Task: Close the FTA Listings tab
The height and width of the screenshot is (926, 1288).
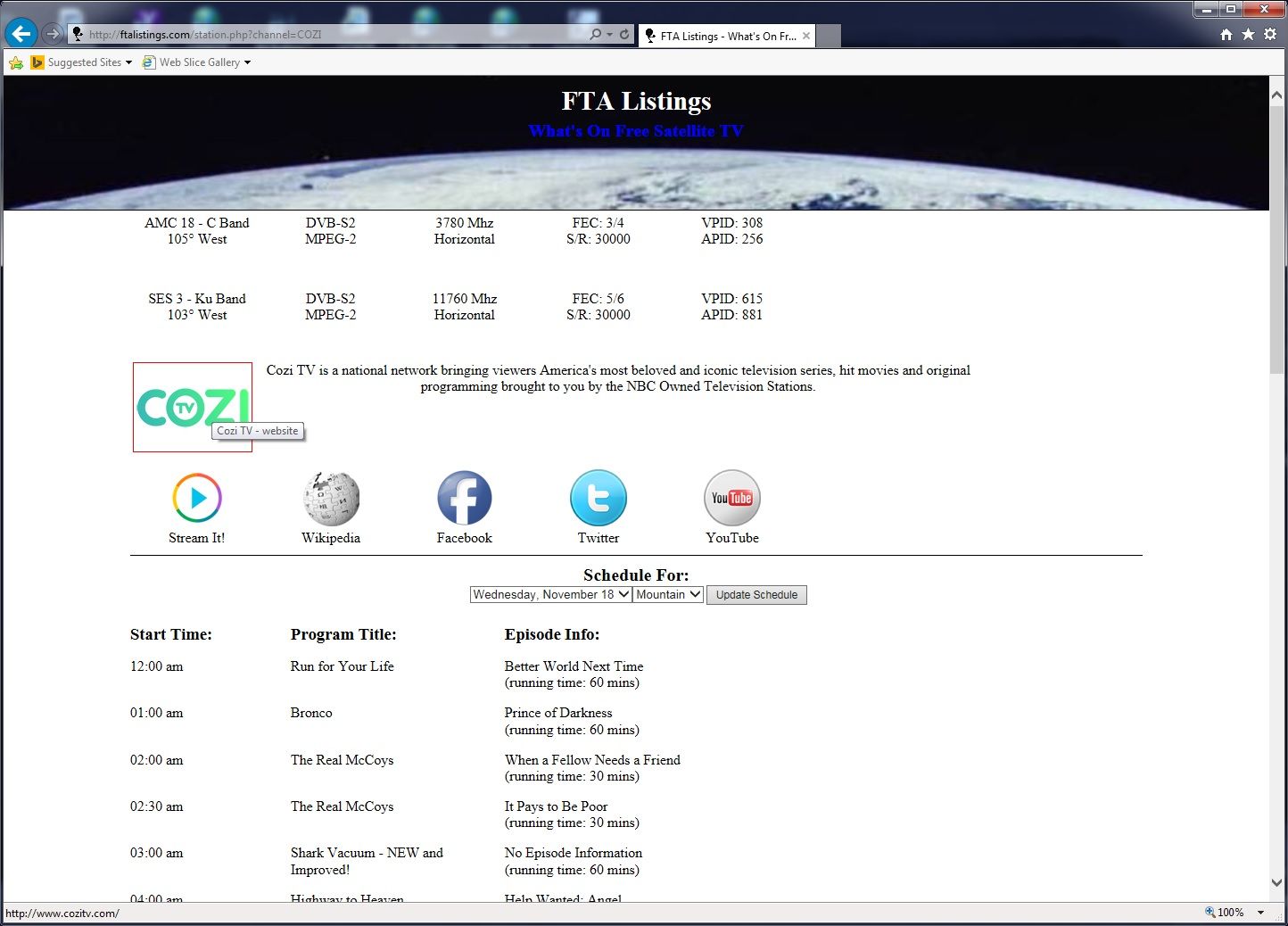Action: [806, 36]
